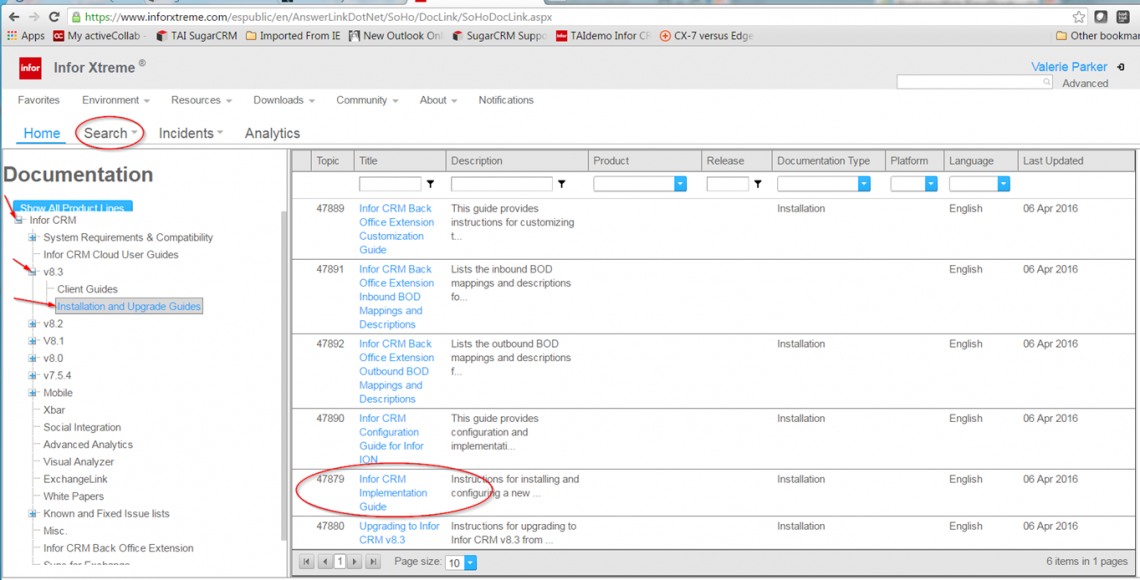Go to the last page in pager
This screenshot has width=1140, height=580.
coord(373,562)
